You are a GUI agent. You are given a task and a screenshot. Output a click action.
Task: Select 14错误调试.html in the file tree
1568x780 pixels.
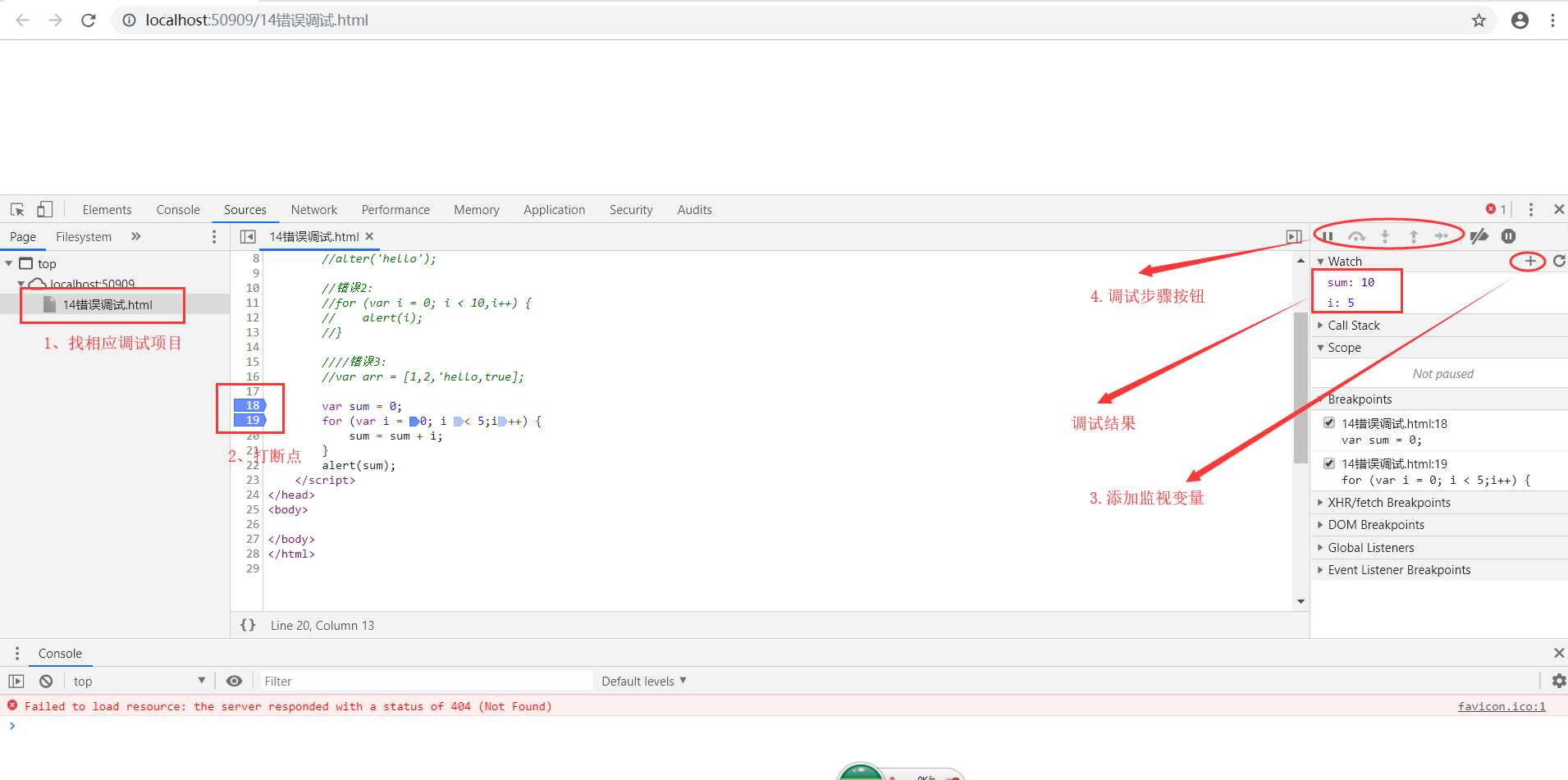pos(107,304)
